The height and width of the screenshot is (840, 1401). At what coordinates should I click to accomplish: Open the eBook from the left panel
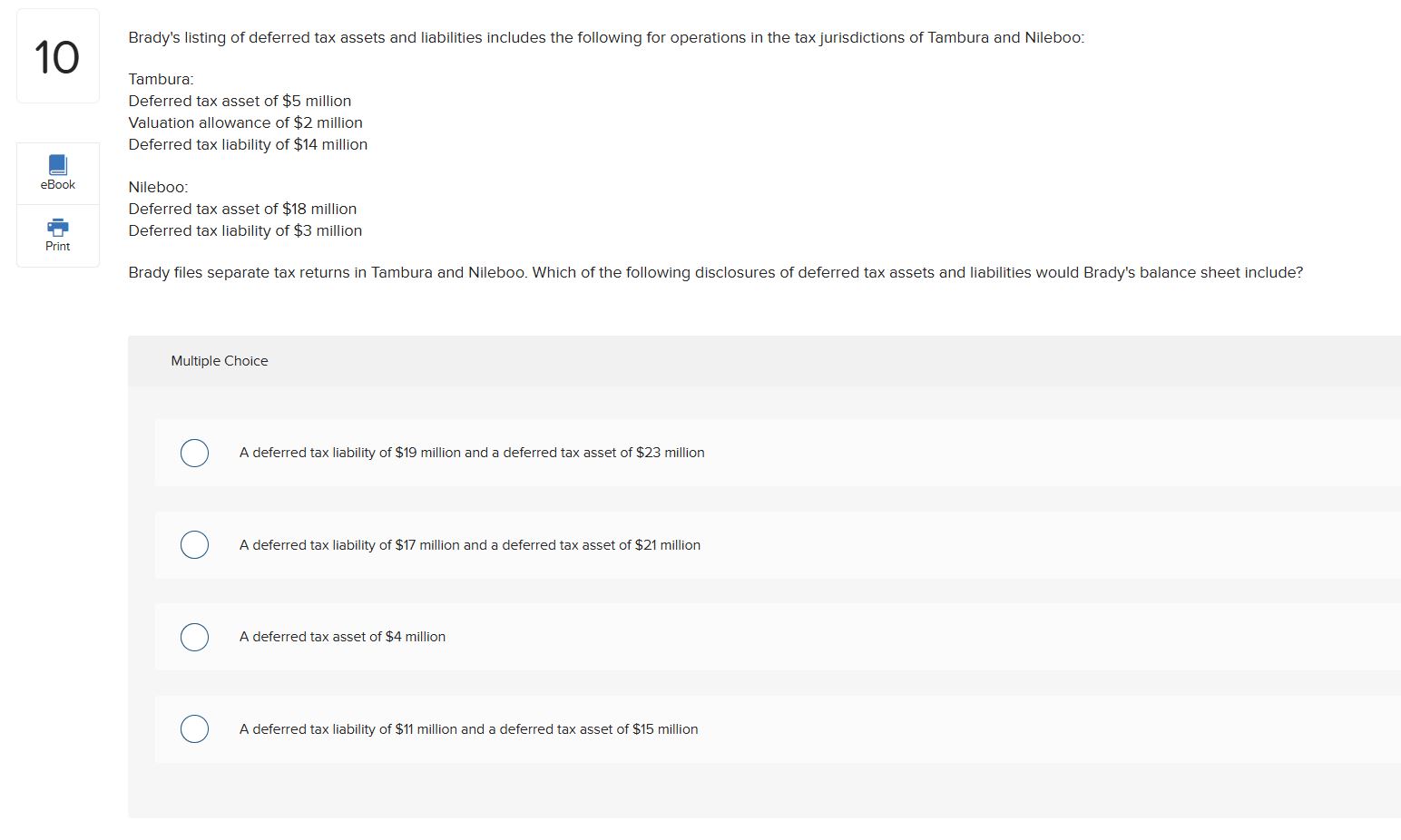coord(57,172)
